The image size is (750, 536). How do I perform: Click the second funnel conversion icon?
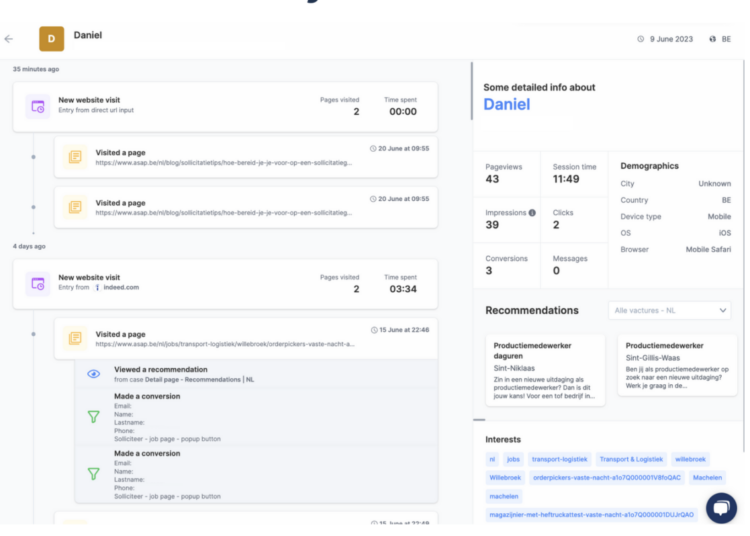(93, 474)
